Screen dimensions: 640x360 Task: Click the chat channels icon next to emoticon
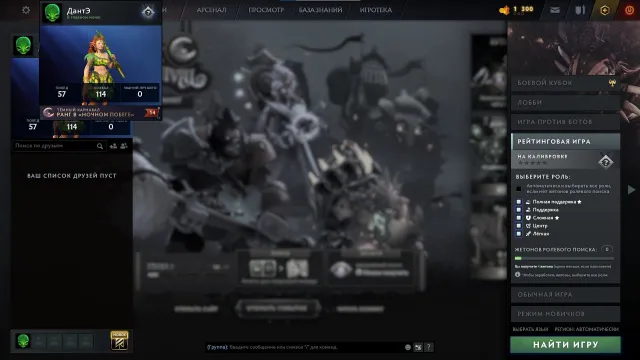click(x=418, y=347)
